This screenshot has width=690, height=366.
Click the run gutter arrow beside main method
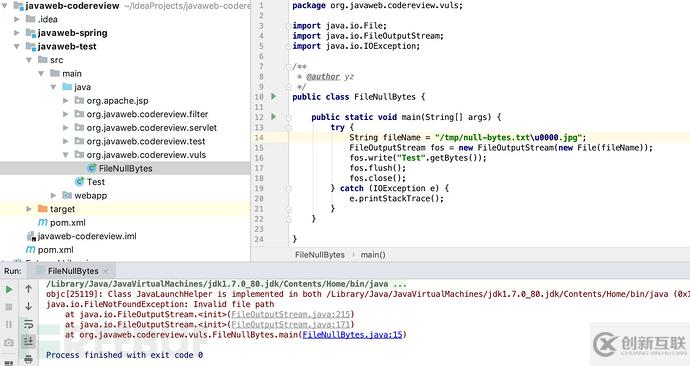(x=274, y=117)
